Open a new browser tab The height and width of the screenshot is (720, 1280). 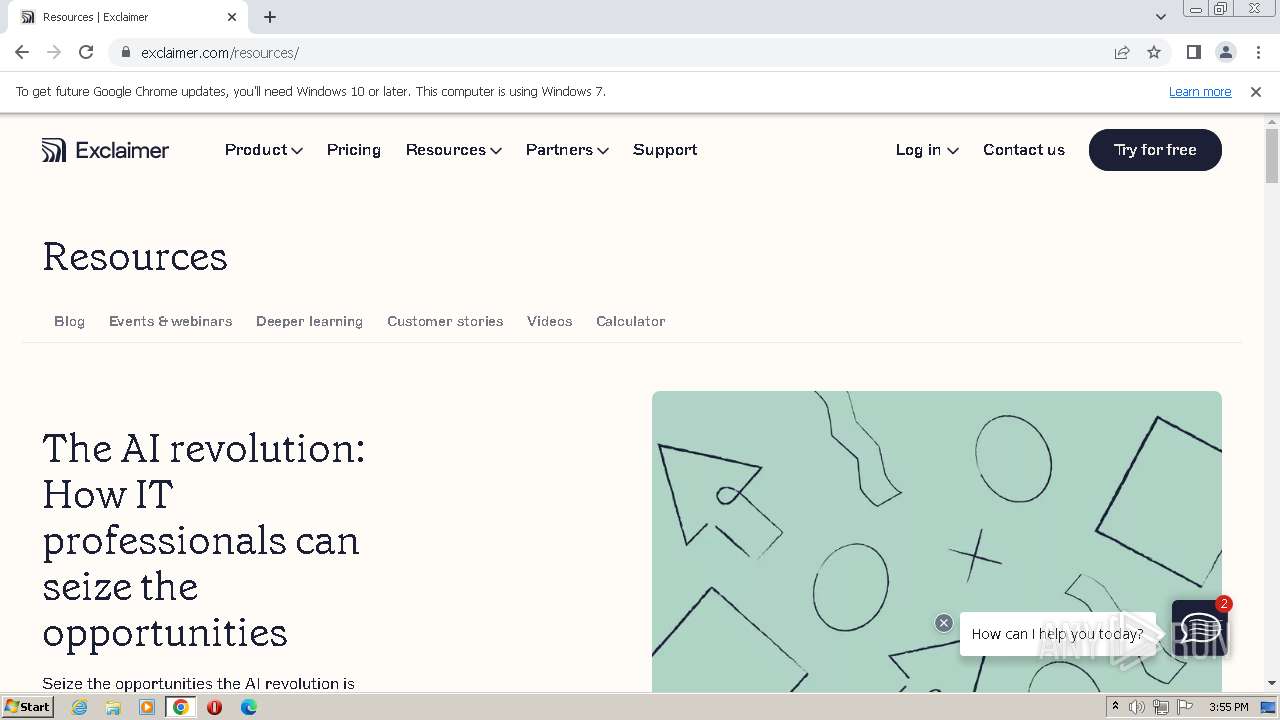tap(270, 17)
